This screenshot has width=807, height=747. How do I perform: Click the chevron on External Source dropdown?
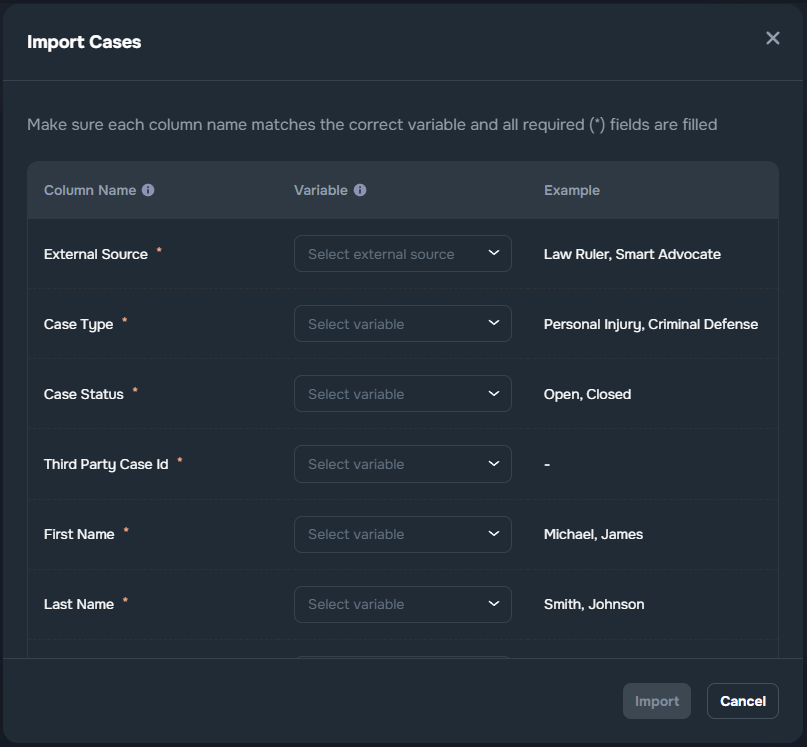pos(492,253)
